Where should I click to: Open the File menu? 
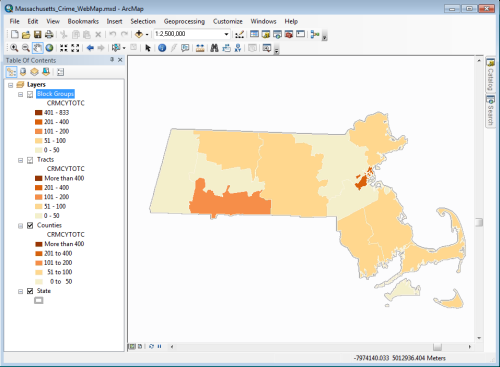[x=14, y=21]
